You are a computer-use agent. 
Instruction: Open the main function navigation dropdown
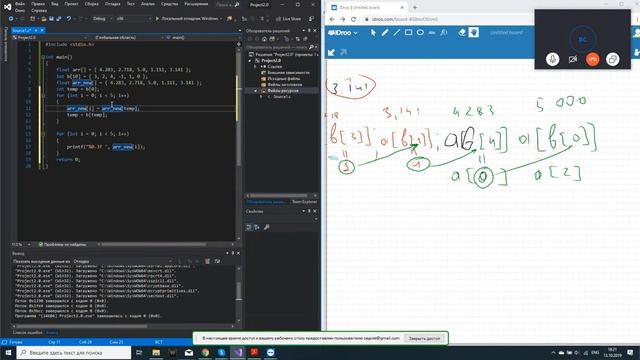coord(203,37)
